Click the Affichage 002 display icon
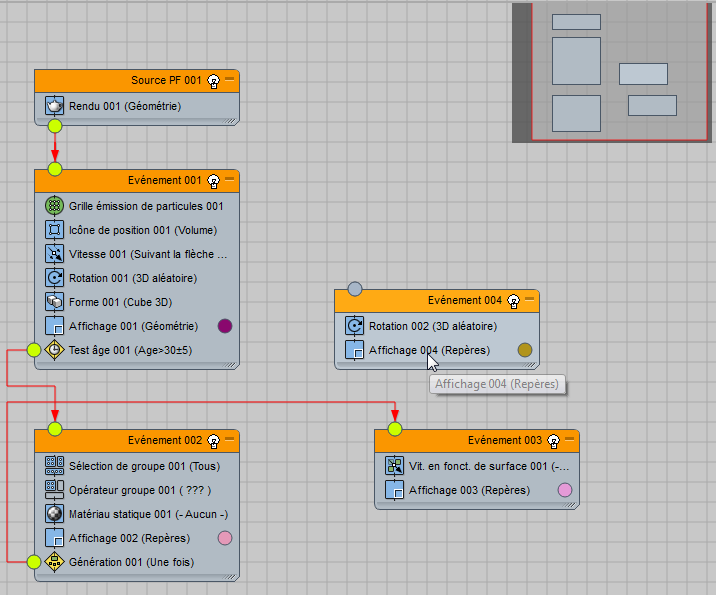 [x=54, y=538]
